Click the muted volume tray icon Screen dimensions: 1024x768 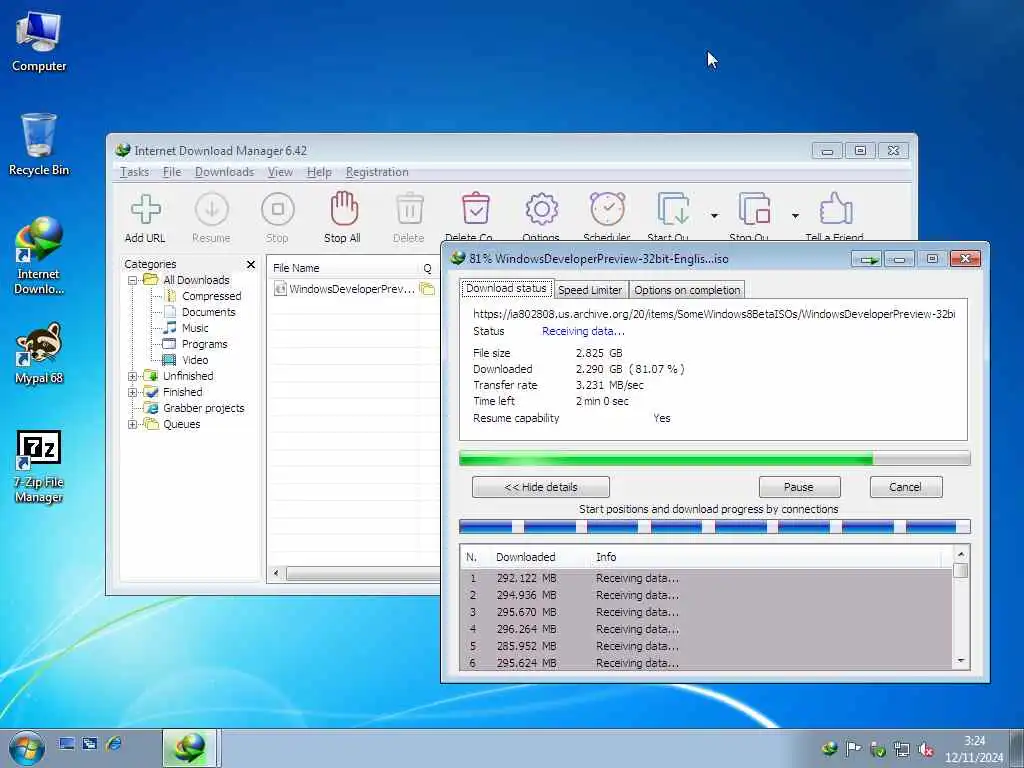click(926, 750)
